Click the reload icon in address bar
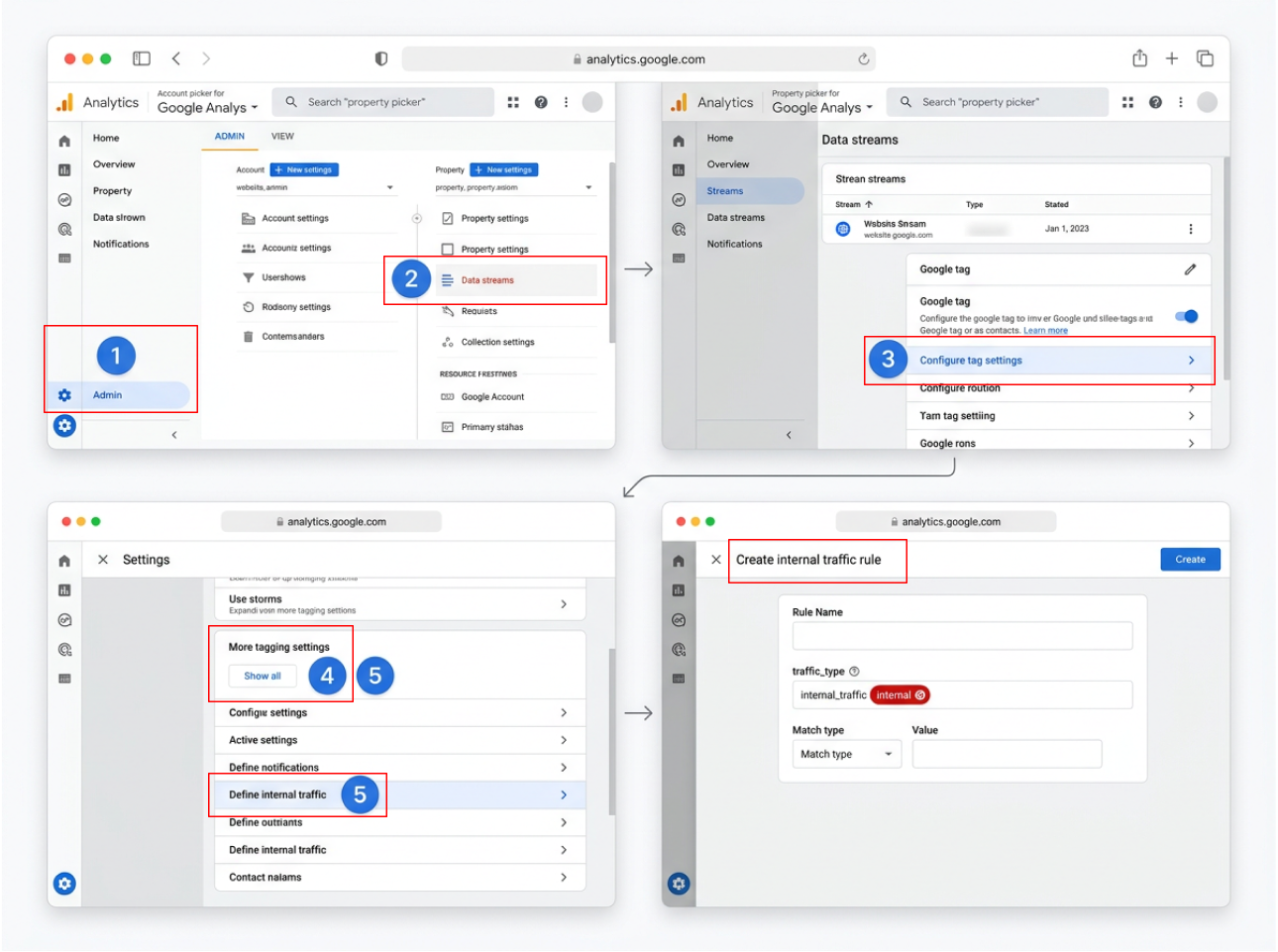 click(x=864, y=58)
